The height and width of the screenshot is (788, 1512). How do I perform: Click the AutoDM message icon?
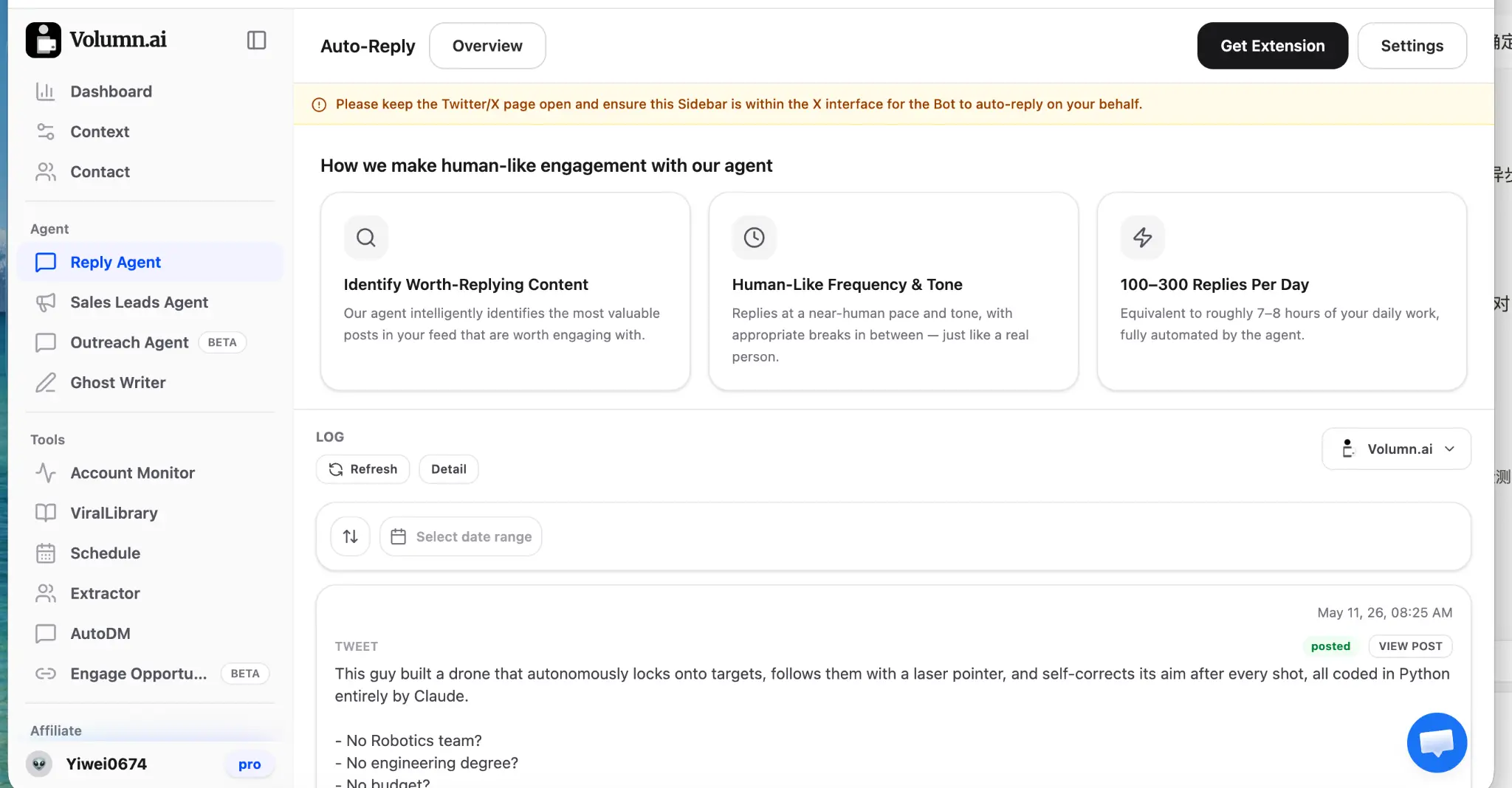coord(46,633)
